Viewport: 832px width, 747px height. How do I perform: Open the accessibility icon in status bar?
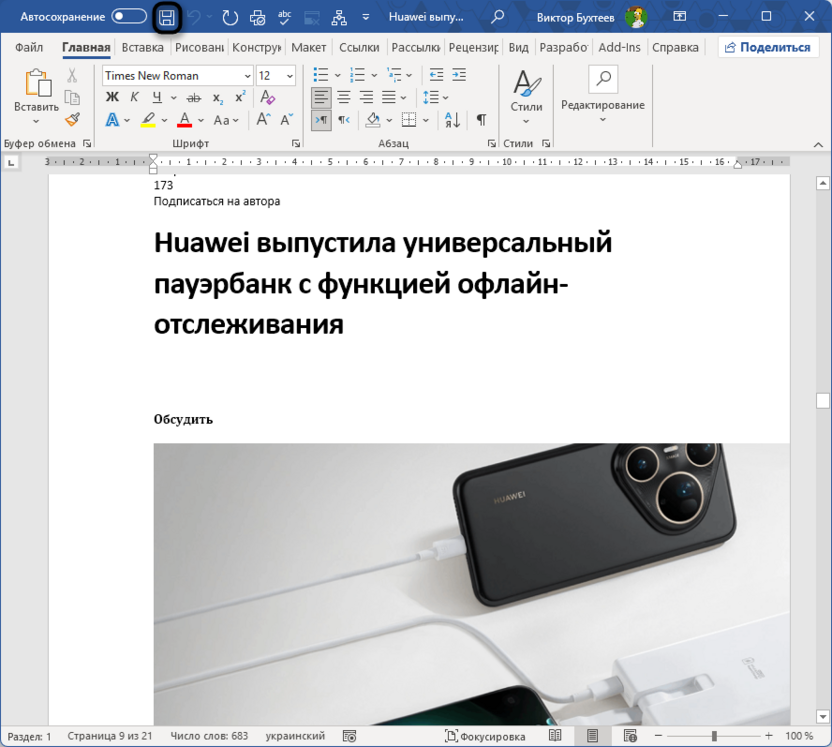point(349,736)
